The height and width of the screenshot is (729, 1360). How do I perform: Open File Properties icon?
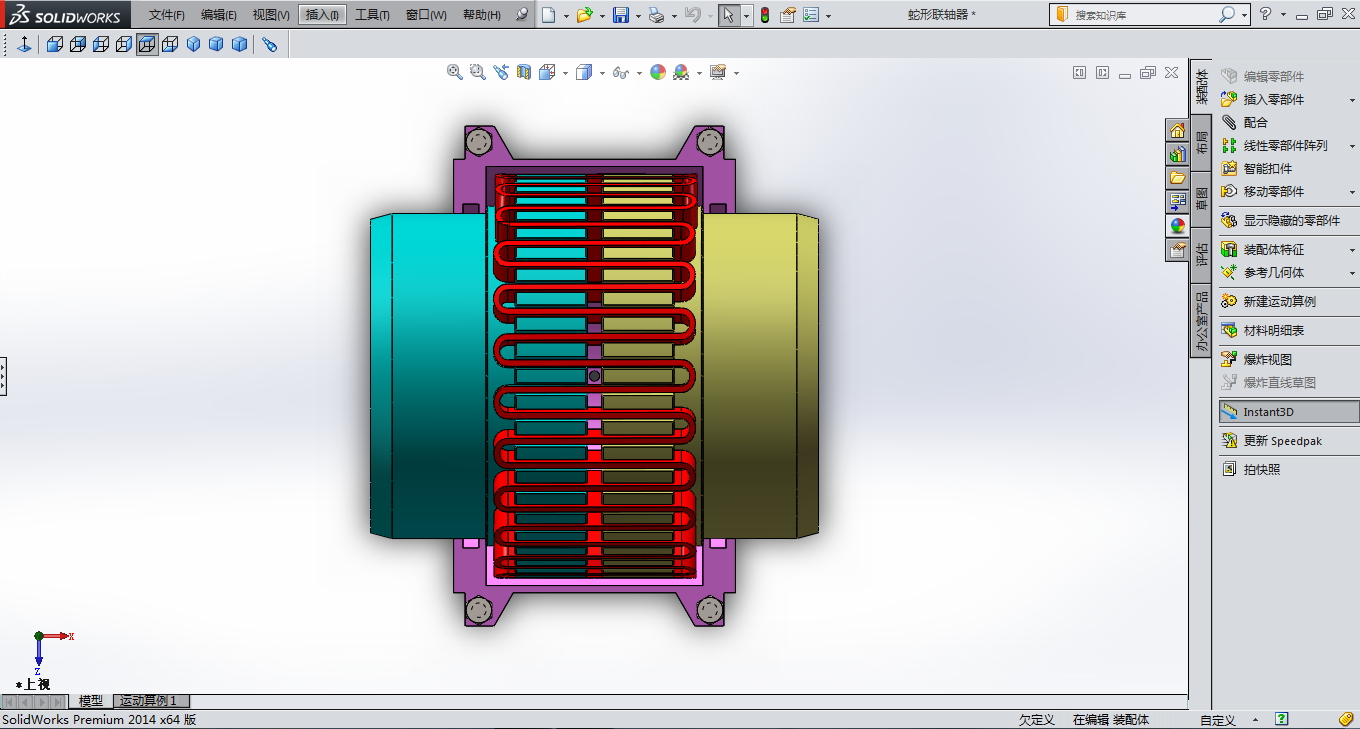coord(788,15)
